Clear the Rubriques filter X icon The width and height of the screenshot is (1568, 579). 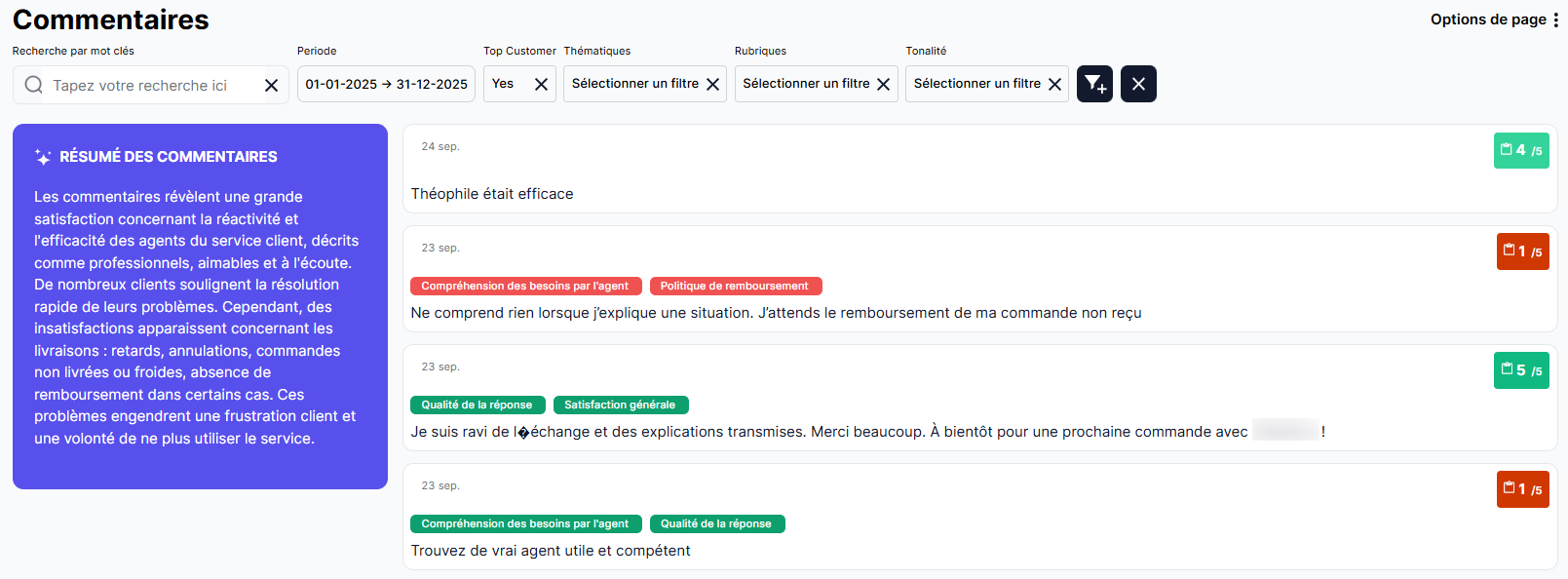click(884, 84)
